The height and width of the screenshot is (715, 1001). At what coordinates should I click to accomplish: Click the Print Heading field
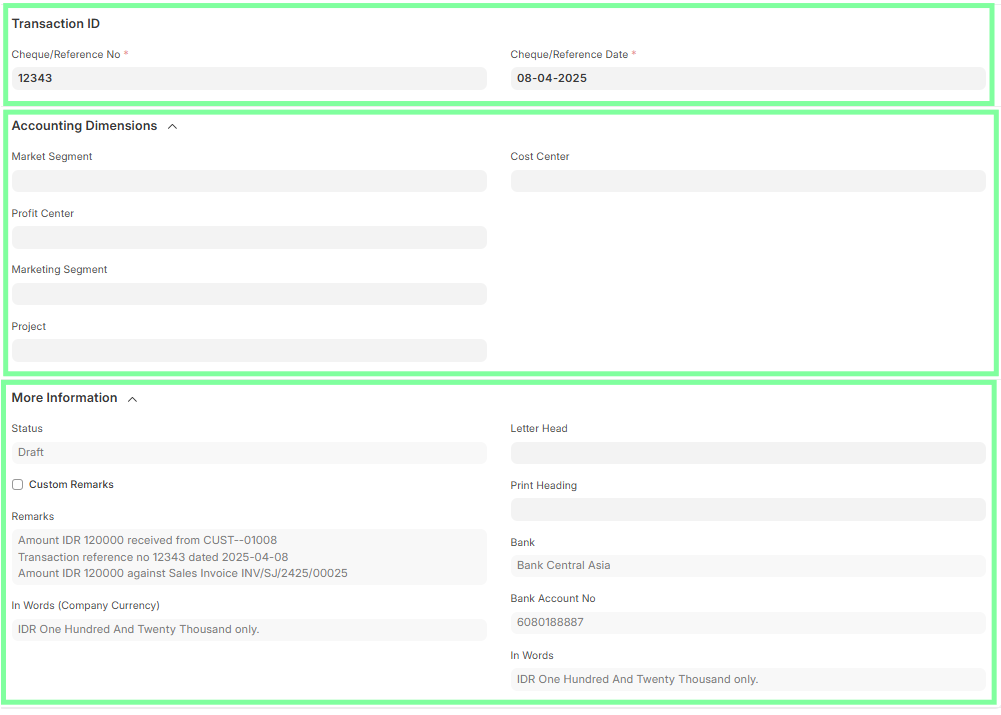click(x=747, y=510)
